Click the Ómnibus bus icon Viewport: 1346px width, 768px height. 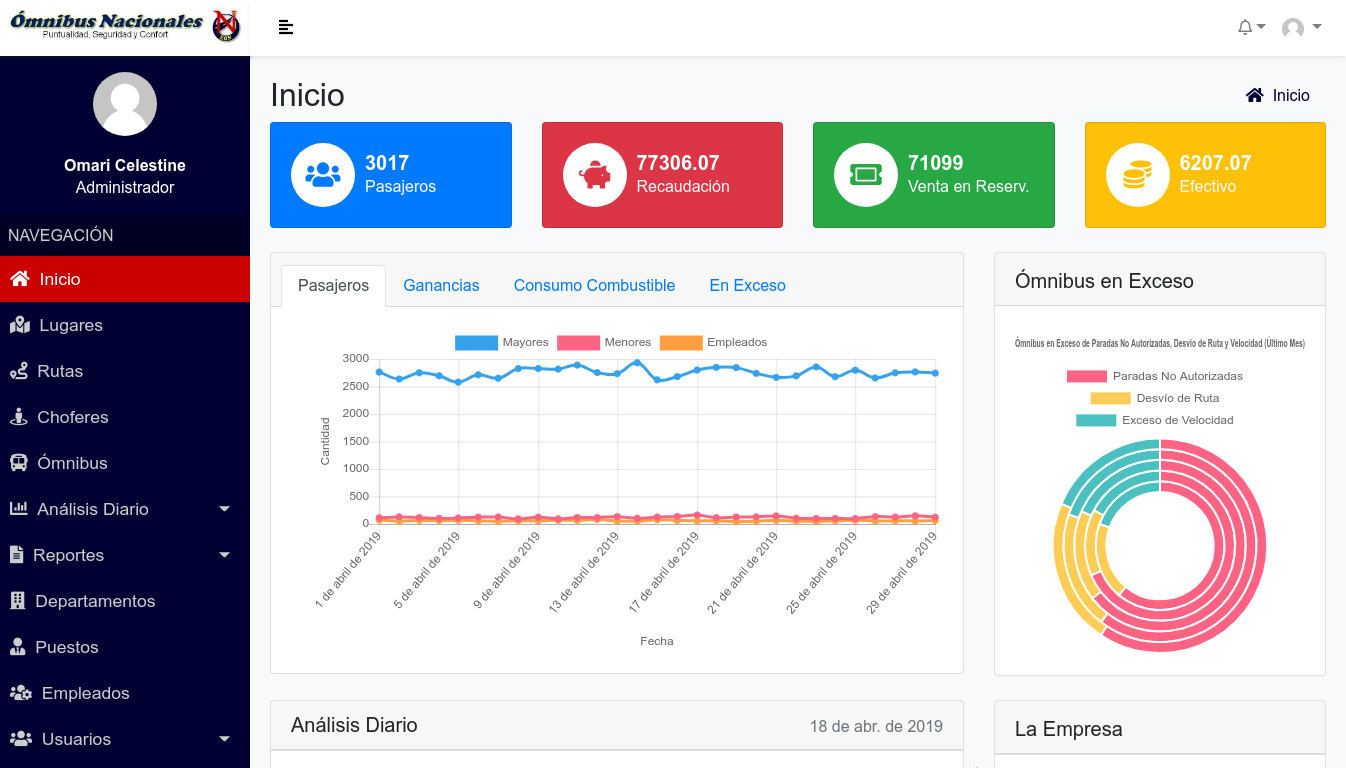click(x=19, y=463)
